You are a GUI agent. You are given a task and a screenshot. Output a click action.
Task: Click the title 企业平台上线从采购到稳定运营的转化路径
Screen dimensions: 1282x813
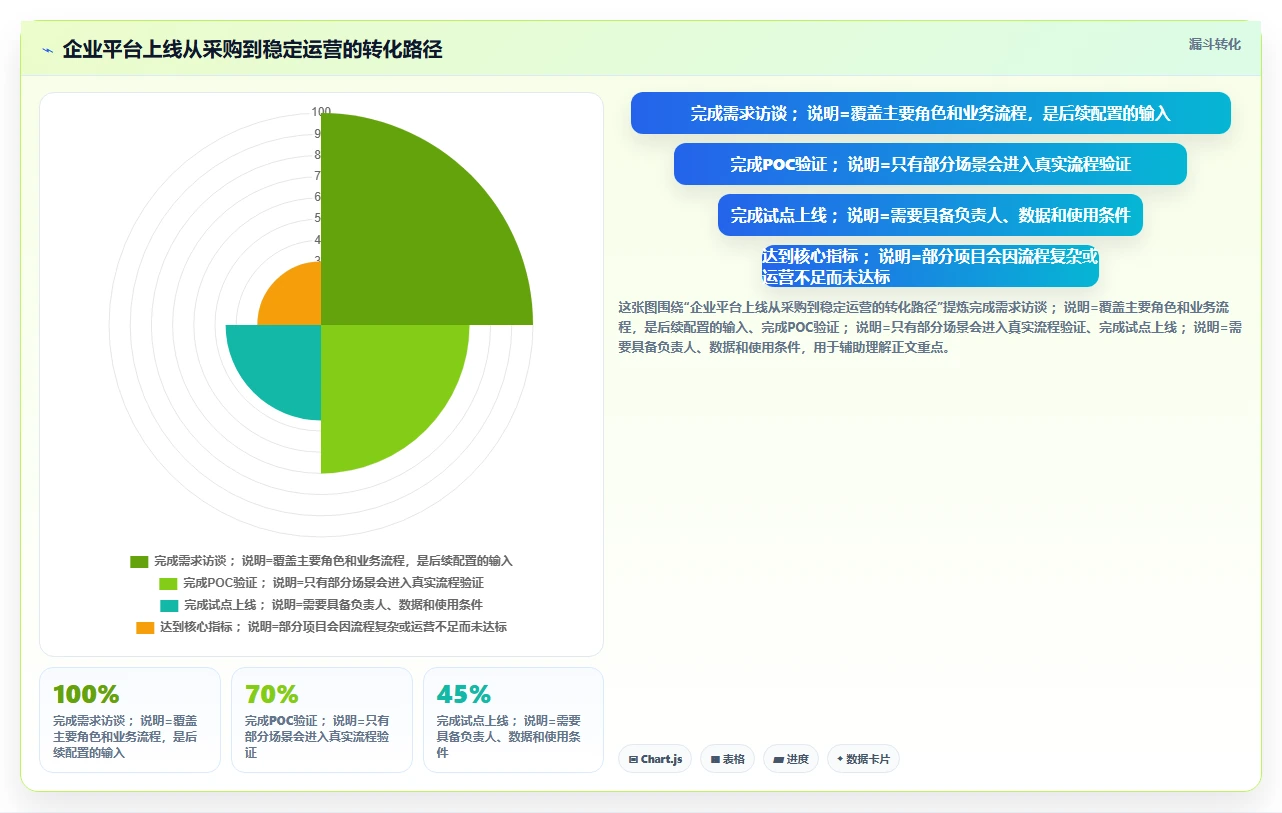point(252,49)
